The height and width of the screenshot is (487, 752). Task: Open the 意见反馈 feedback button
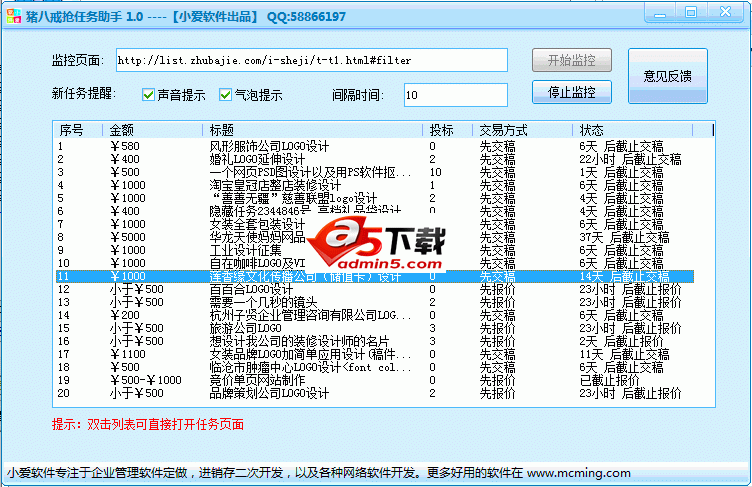tap(668, 76)
